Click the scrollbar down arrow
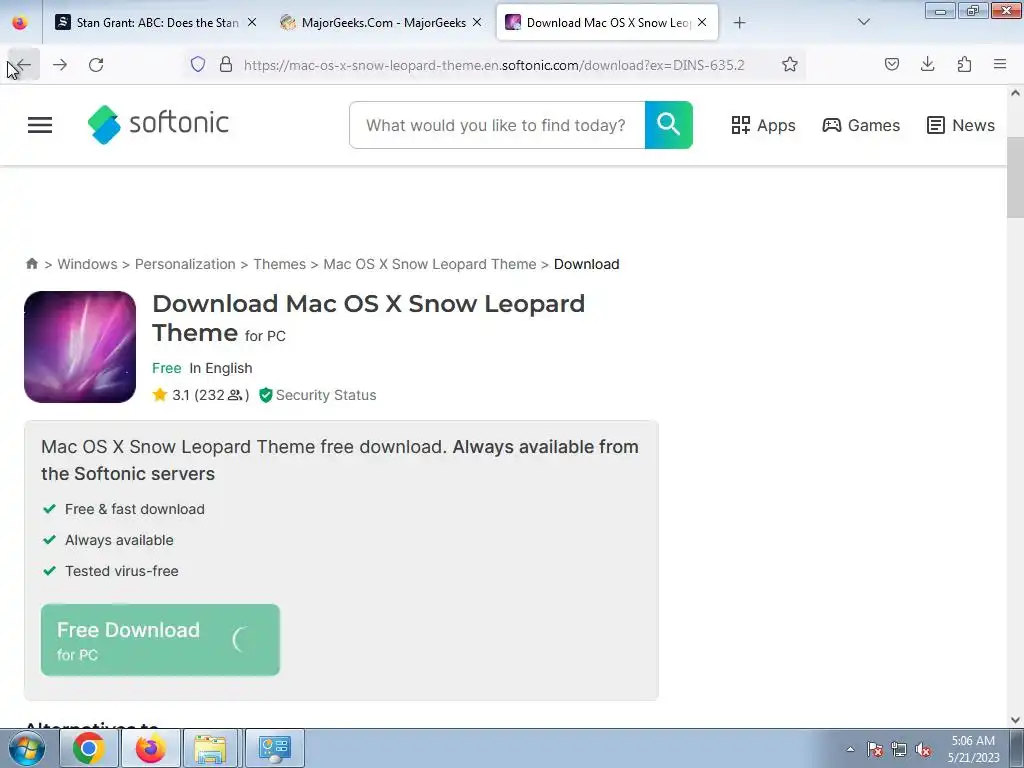This screenshot has width=1024, height=768. (x=1015, y=720)
